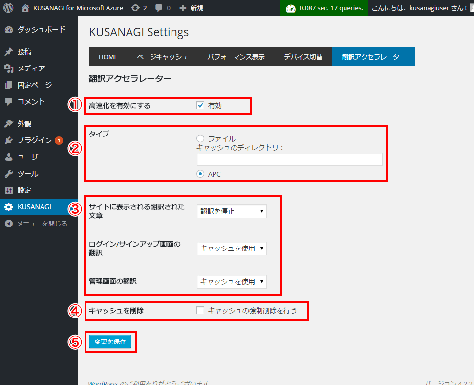Switch to the performance display tab
Screen dimensions: 474x385
pyautogui.click(x=236, y=57)
